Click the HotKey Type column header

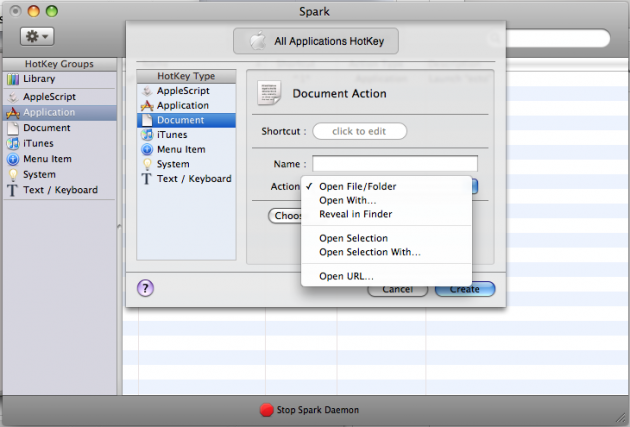(x=186, y=76)
